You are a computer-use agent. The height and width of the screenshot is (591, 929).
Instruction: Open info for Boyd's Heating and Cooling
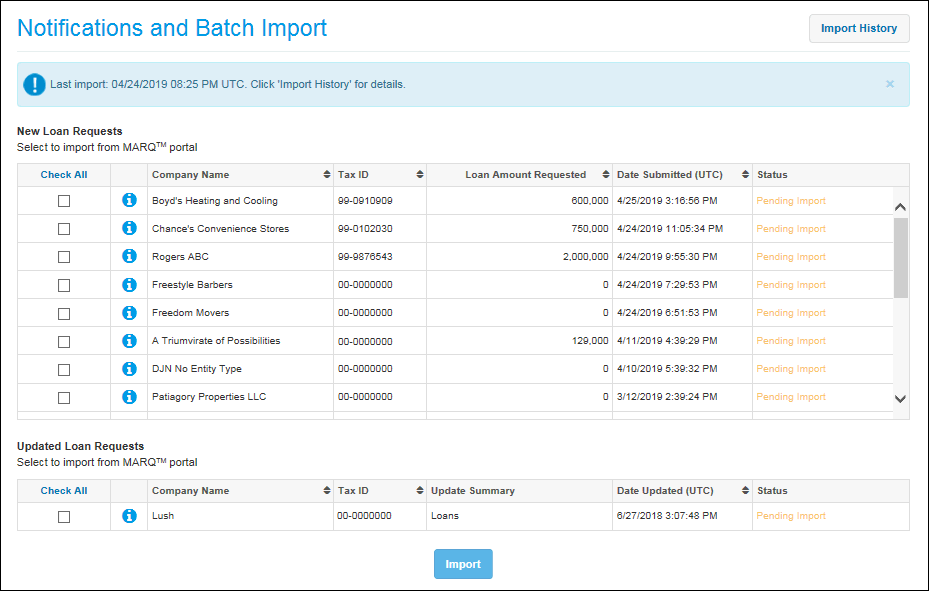(129, 200)
